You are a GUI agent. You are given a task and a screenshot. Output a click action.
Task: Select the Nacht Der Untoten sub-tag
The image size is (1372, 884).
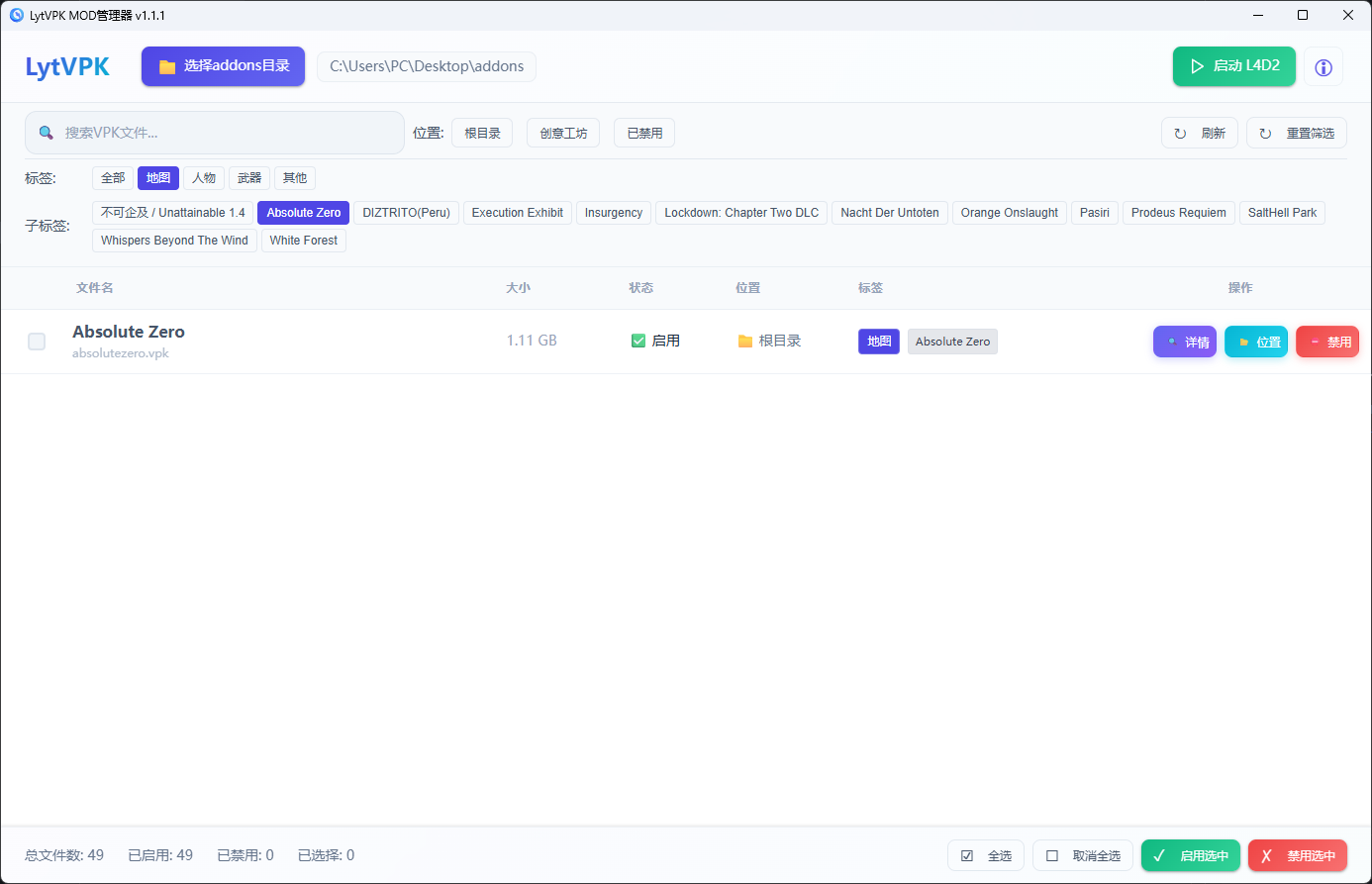pos(889,213)
